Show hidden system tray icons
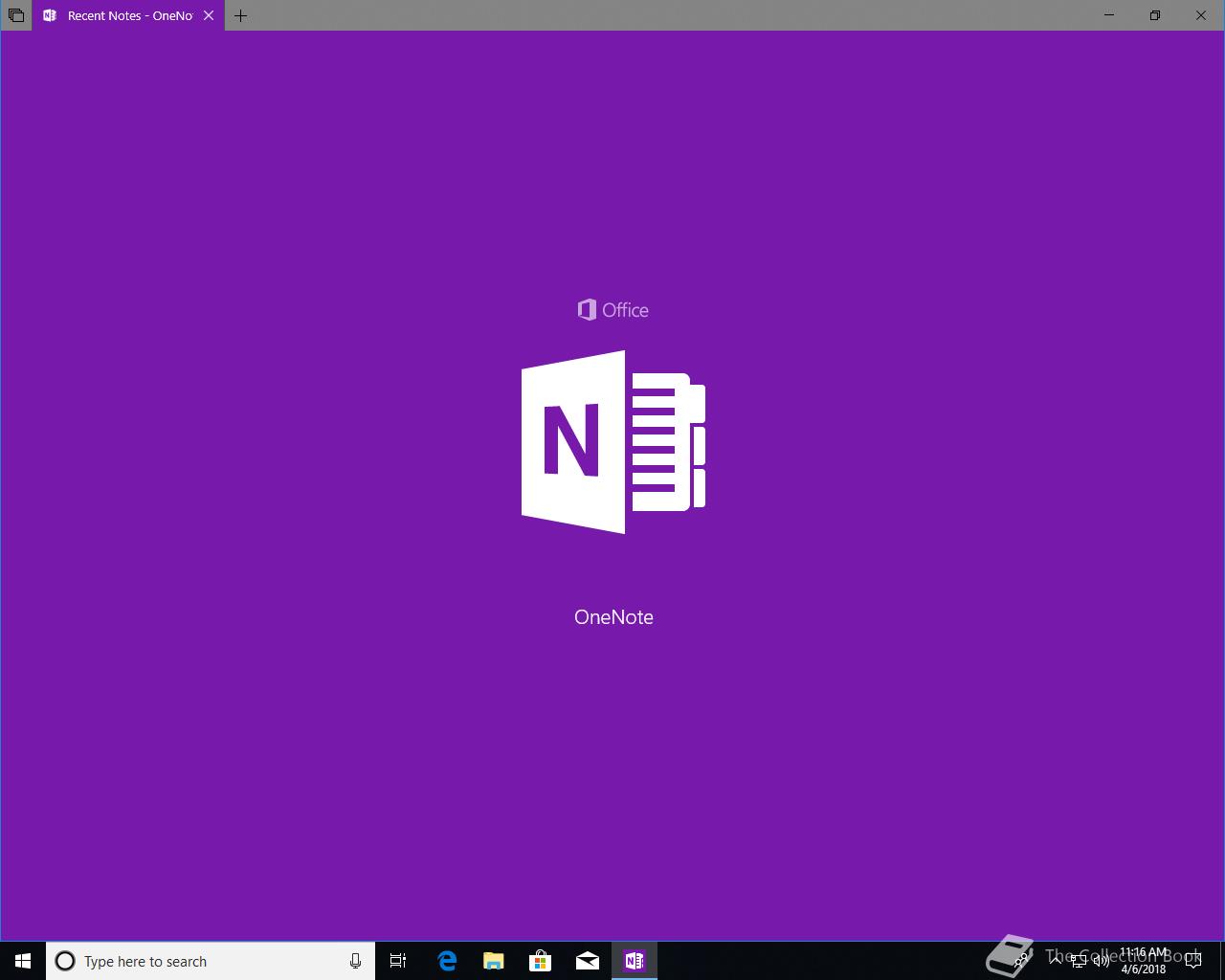The height and width of the screenshot is (980, 1225). (x=1055, y=961)
